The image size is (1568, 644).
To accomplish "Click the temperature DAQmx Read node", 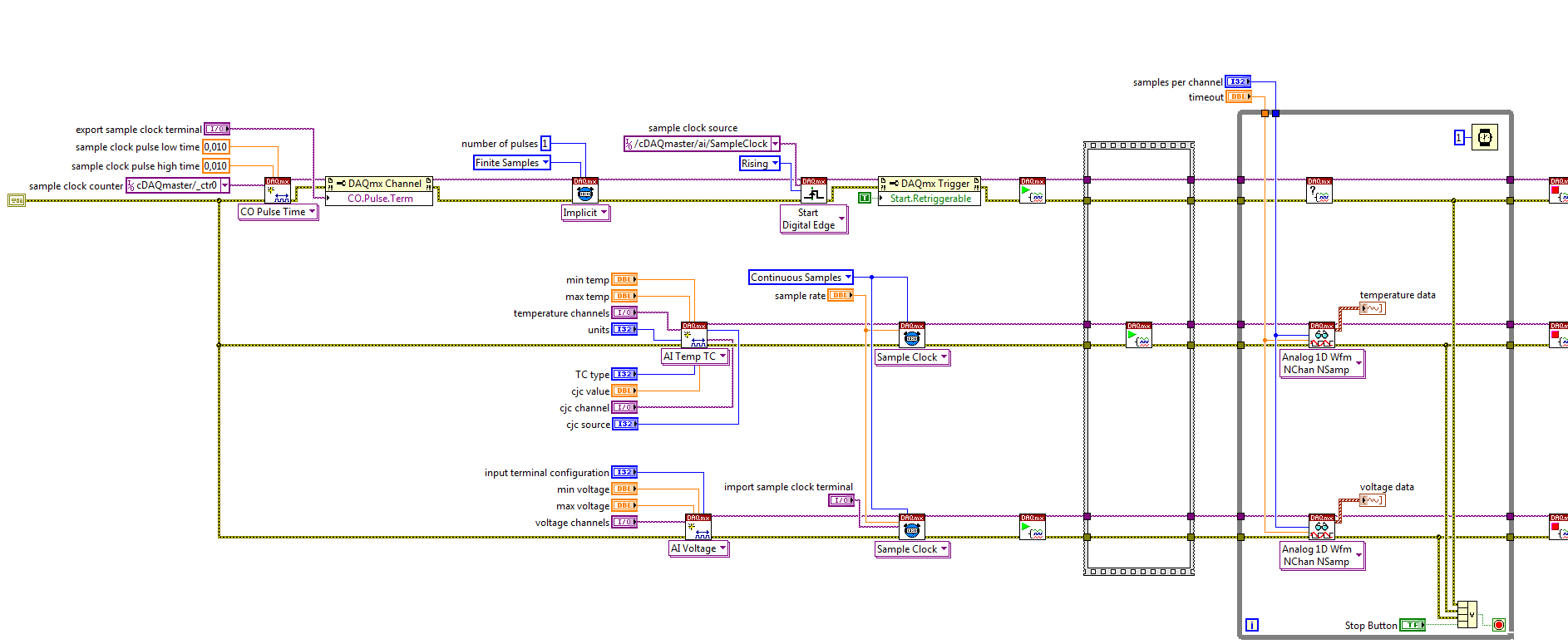I will click(x=1322, y=336).
